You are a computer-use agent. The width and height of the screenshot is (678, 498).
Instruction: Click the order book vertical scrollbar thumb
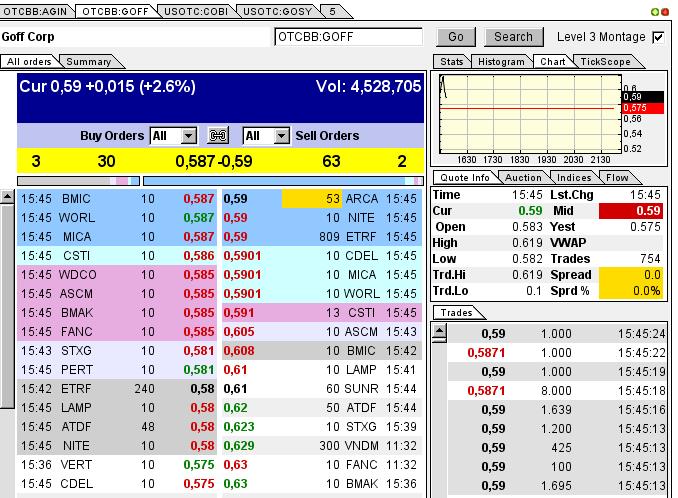point(8,306)
